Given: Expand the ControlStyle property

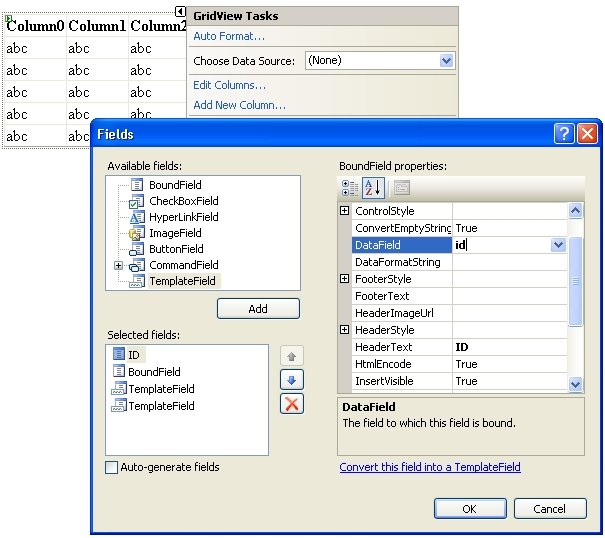Looking at the screenshot, I should (345, 211).
